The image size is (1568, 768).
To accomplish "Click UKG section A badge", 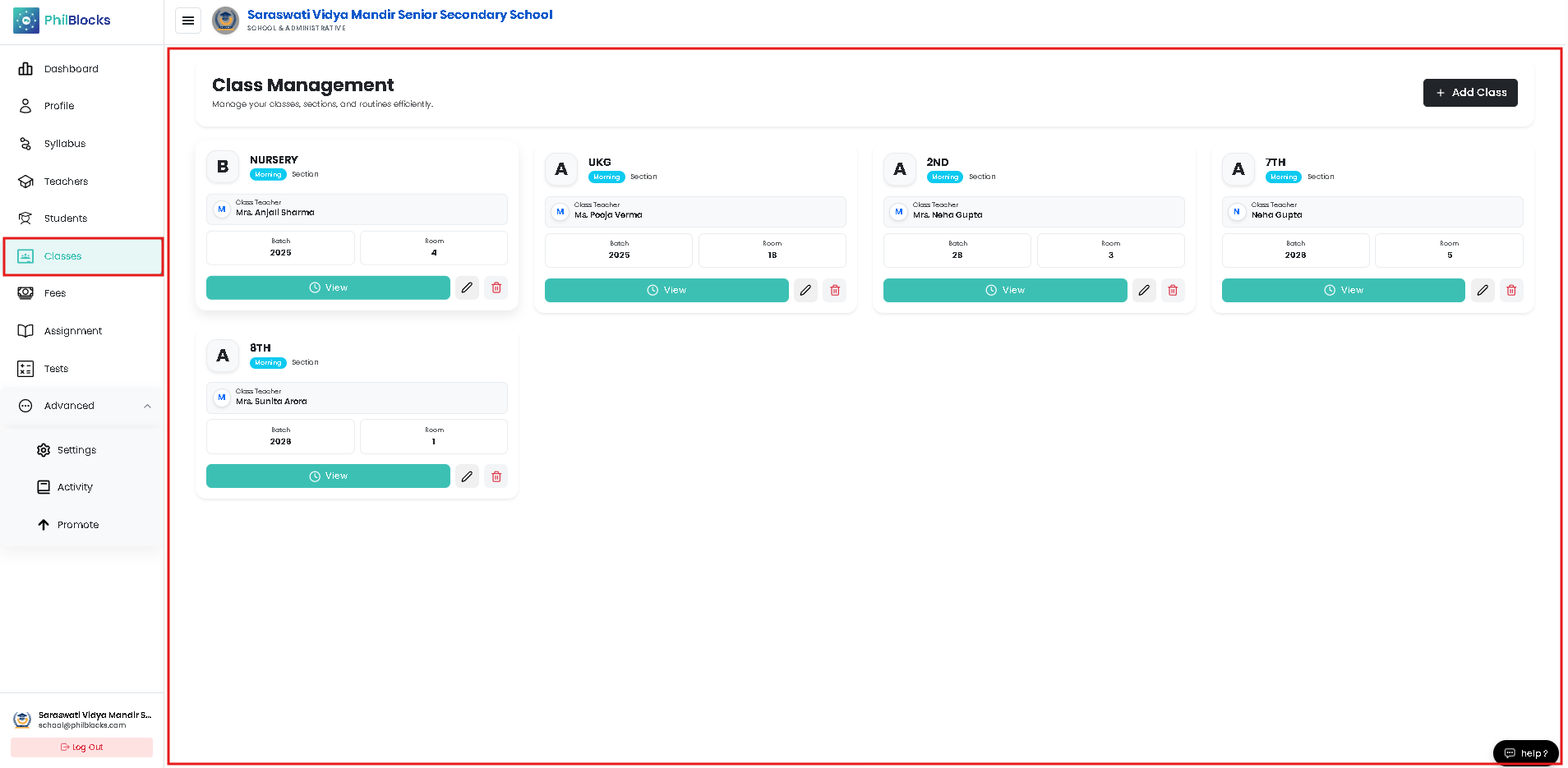I will click(561, 169).
